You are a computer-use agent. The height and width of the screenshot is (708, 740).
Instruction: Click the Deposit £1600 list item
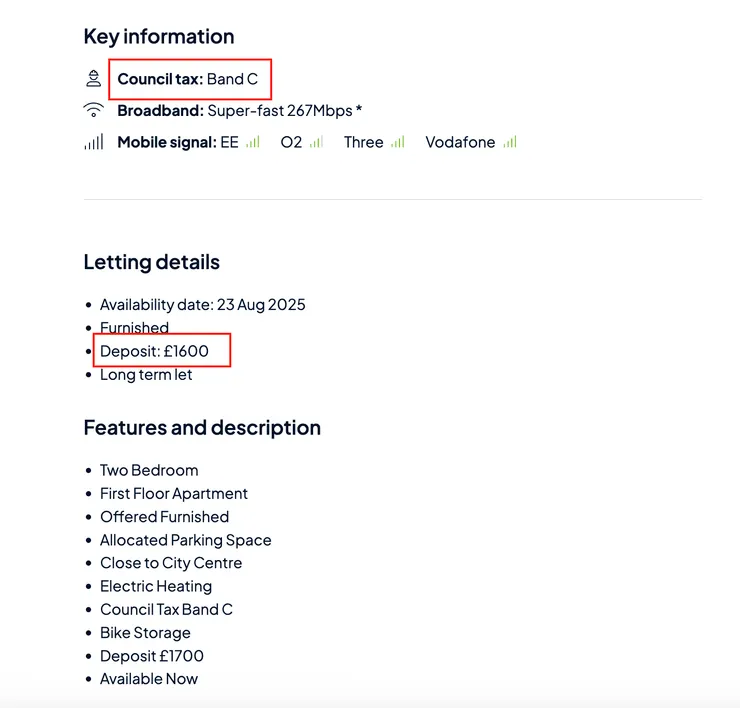(154, 351)
